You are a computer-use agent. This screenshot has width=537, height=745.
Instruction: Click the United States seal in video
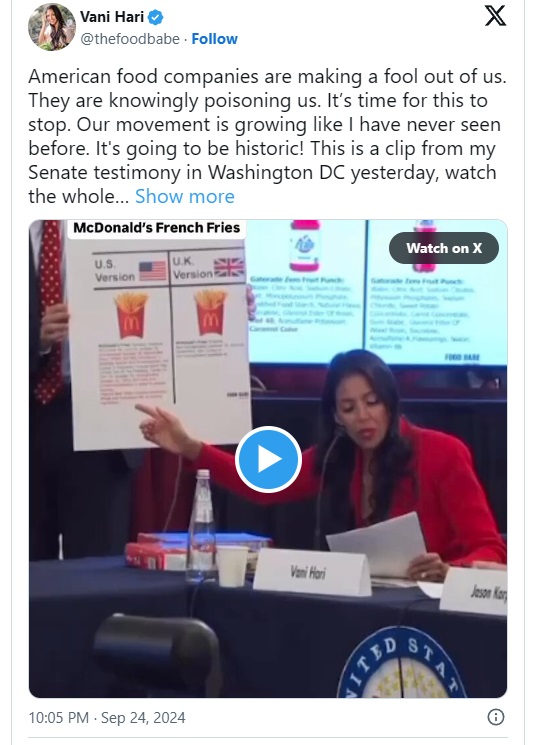pos(402,664)
